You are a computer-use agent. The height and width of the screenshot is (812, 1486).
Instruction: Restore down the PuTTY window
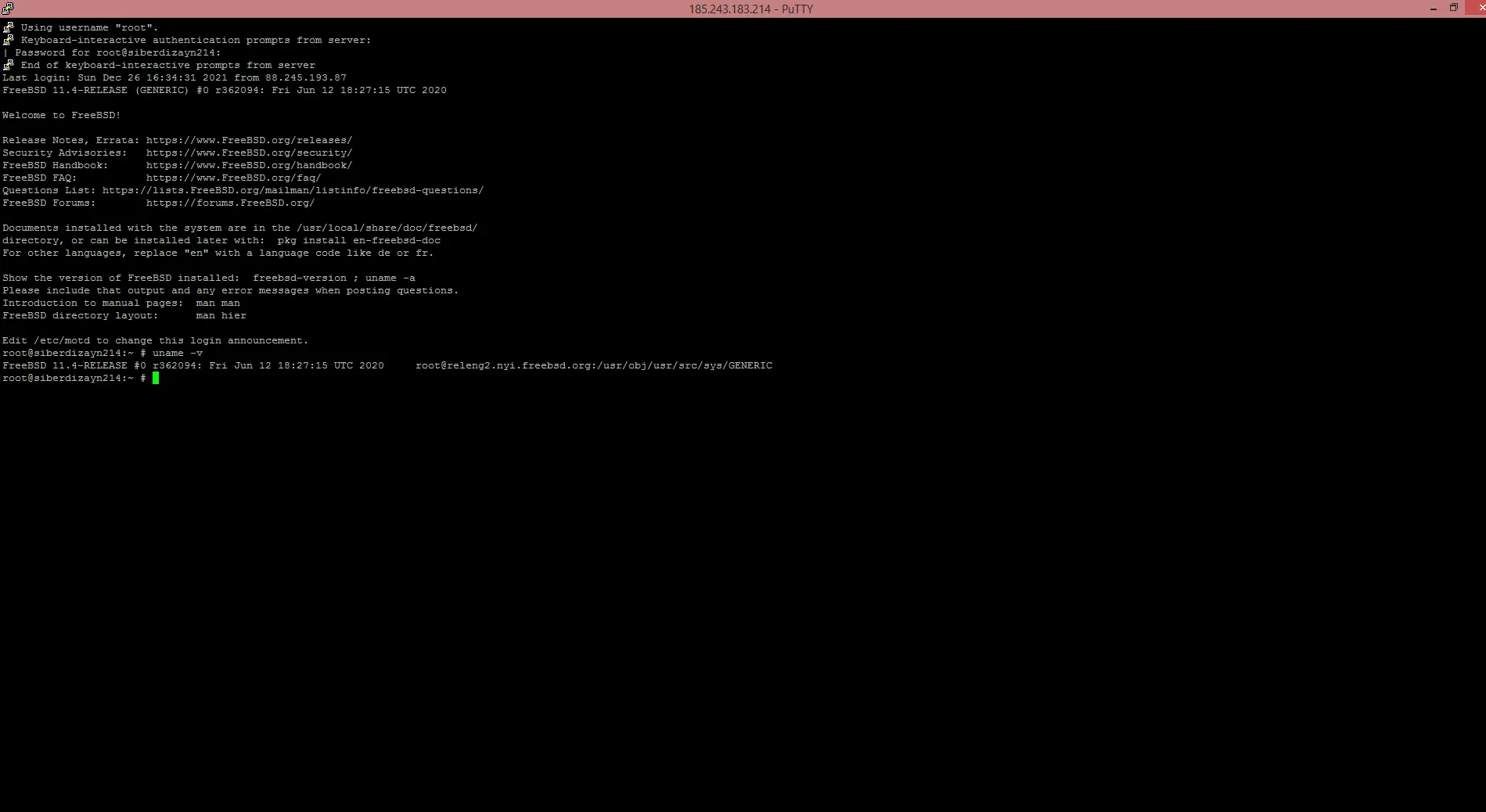pyautogui.click(x=1454, y=9)
